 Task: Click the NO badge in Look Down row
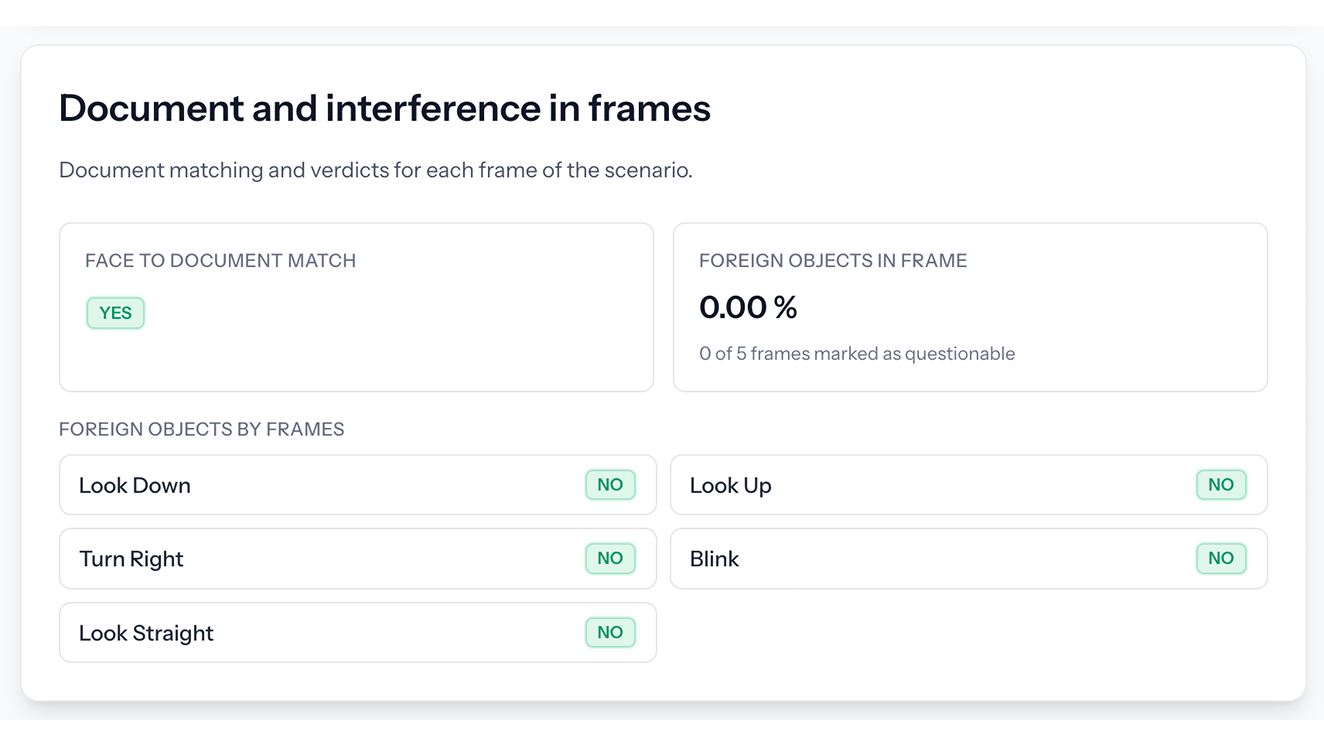pyautogui.click(x=610, y=485)
